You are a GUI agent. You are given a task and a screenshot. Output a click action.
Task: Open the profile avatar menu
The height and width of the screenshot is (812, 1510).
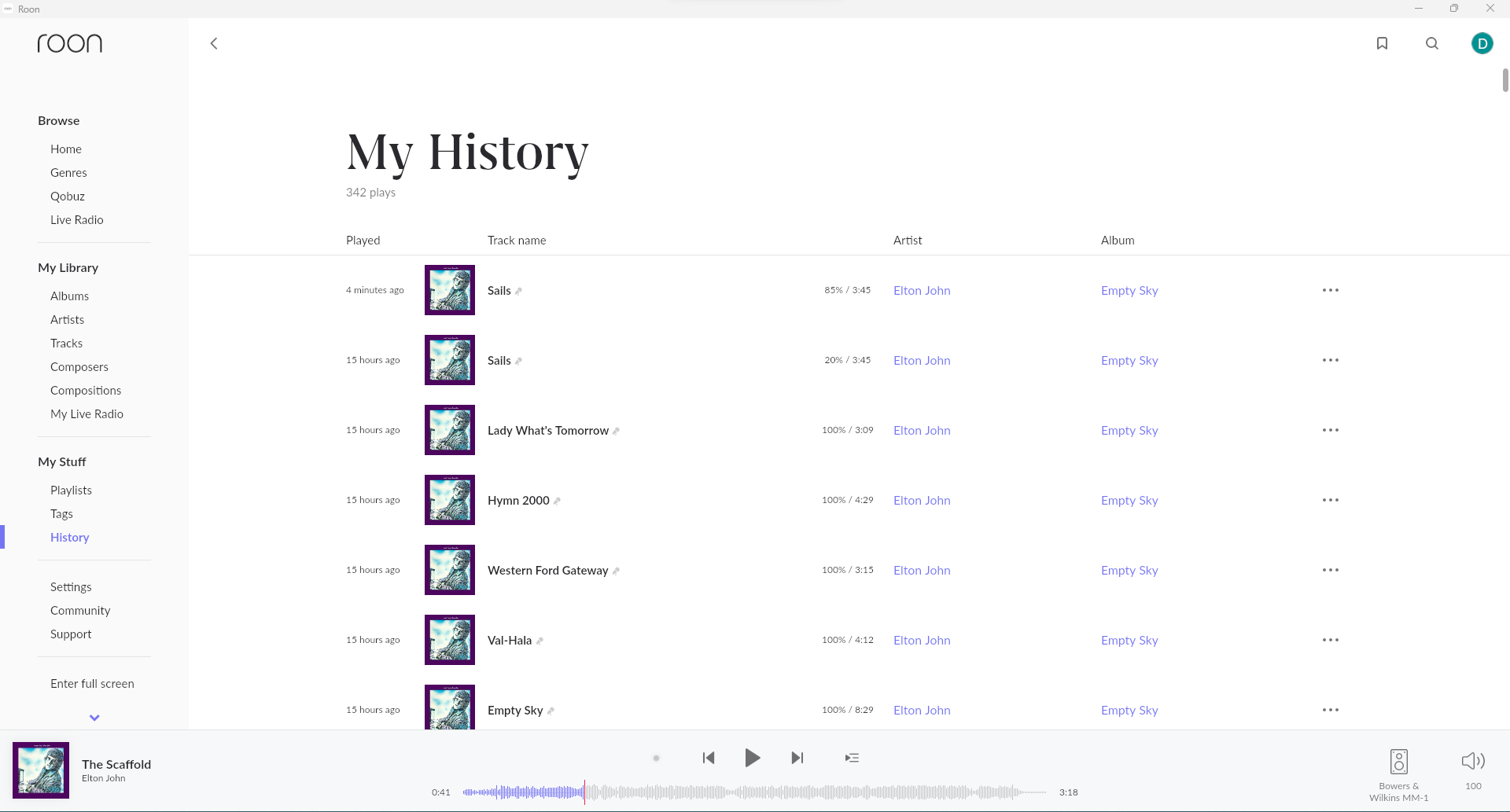[1482, 43]
